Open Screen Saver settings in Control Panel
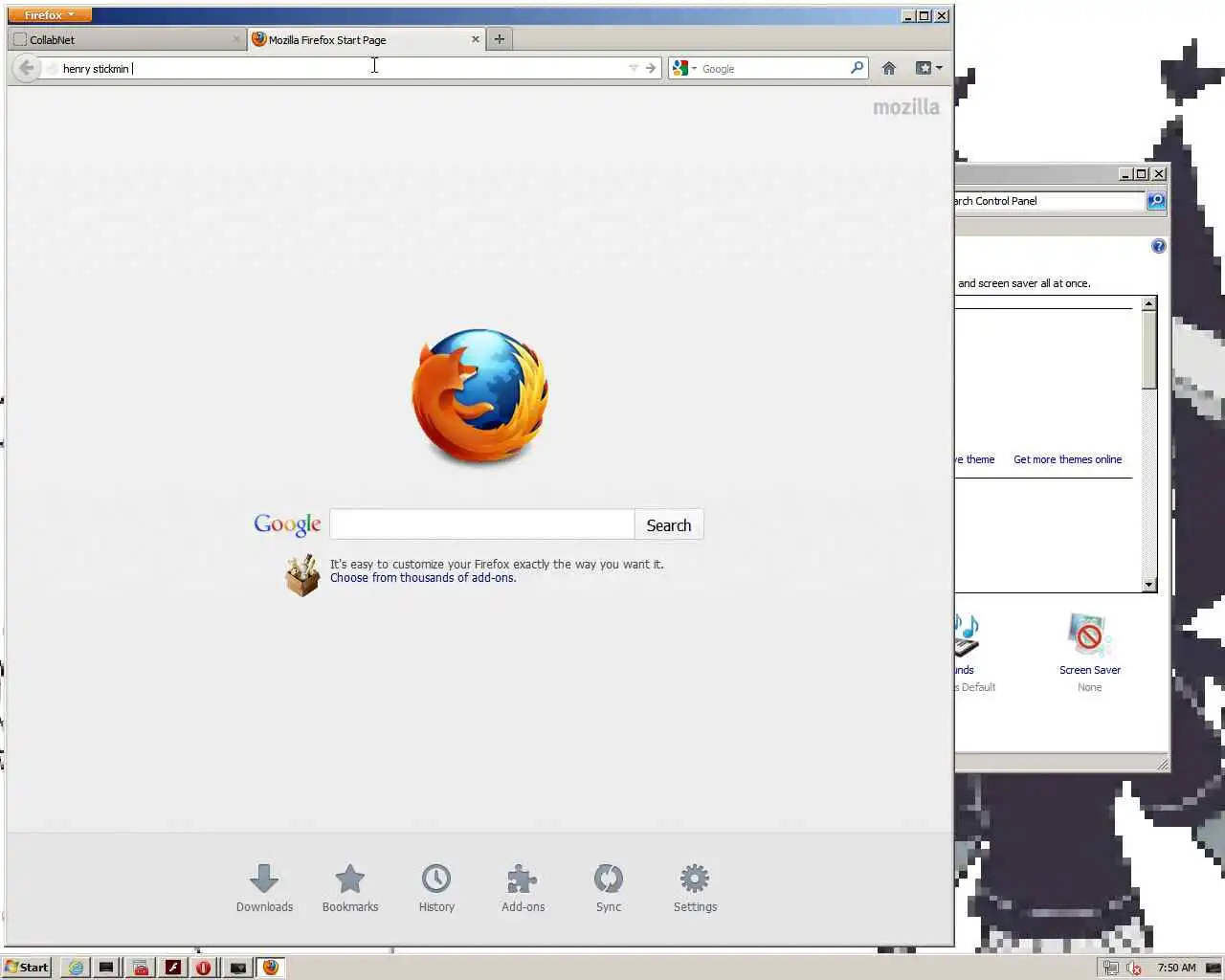The height and width of the screenshot is (980, 1225). pyautogui.click(x=1089, y=652)
